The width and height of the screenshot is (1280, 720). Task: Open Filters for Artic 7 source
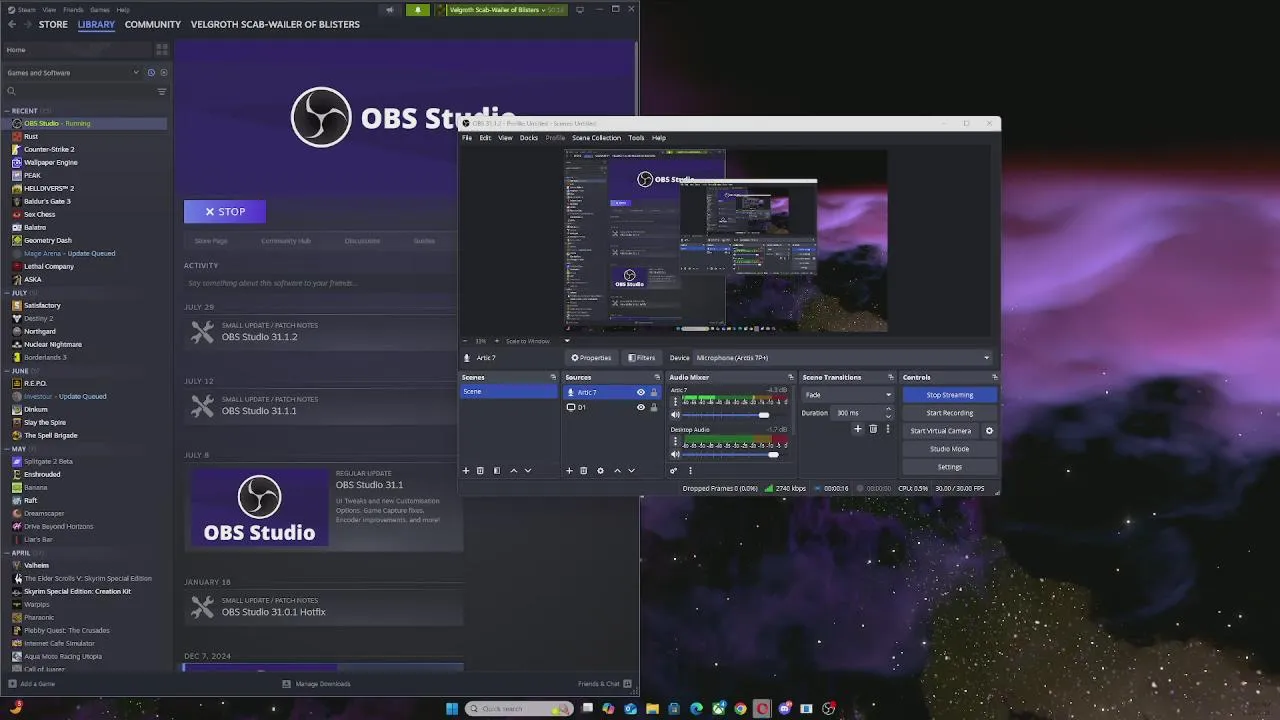[641, 358]
